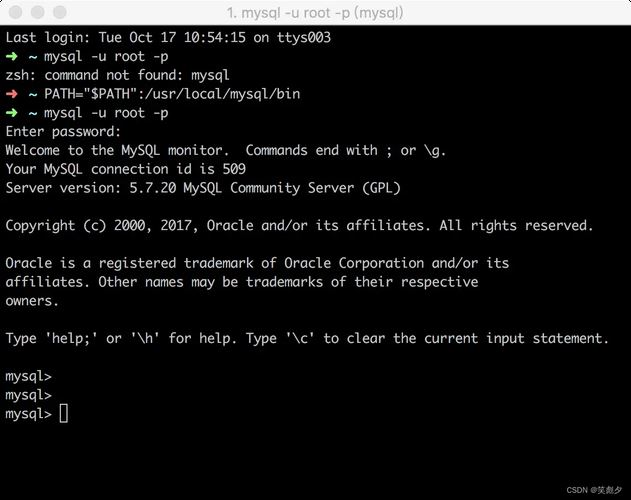
Task: Click the PATH="$PATH":/usr/local/mysql/bin command text
Action: point(172,94)
